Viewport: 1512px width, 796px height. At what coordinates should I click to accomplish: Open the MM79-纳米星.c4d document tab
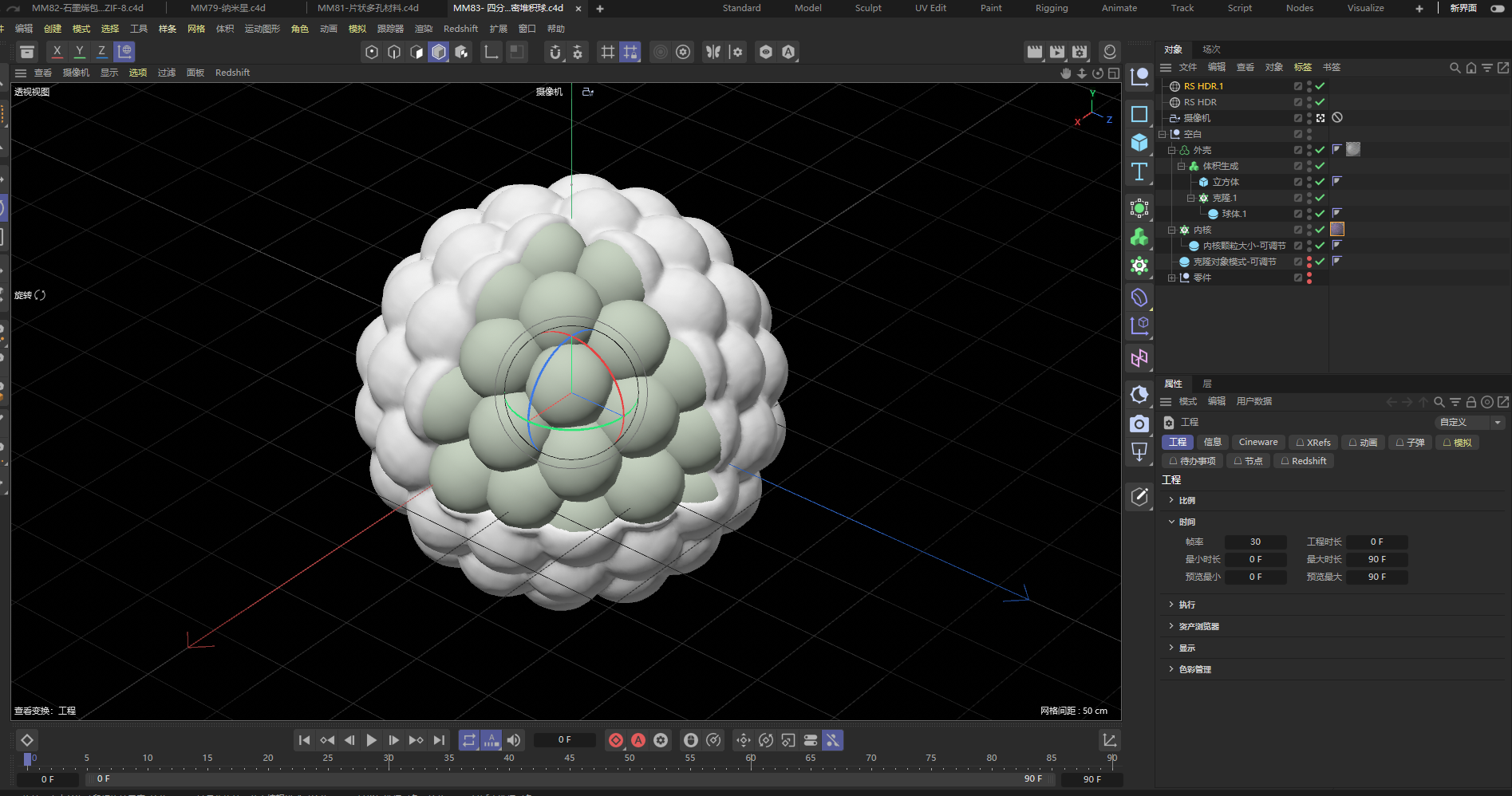(x=228, y=8)
